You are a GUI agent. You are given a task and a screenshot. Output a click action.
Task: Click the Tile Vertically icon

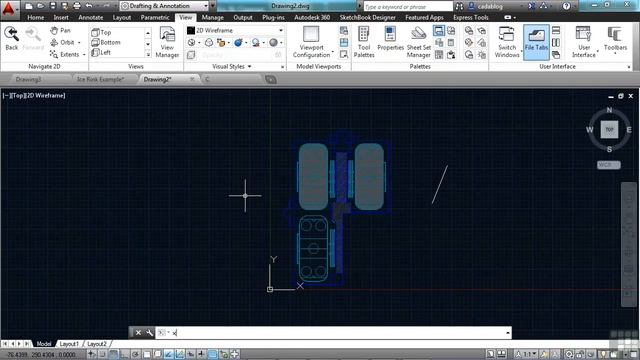[556, 42]
